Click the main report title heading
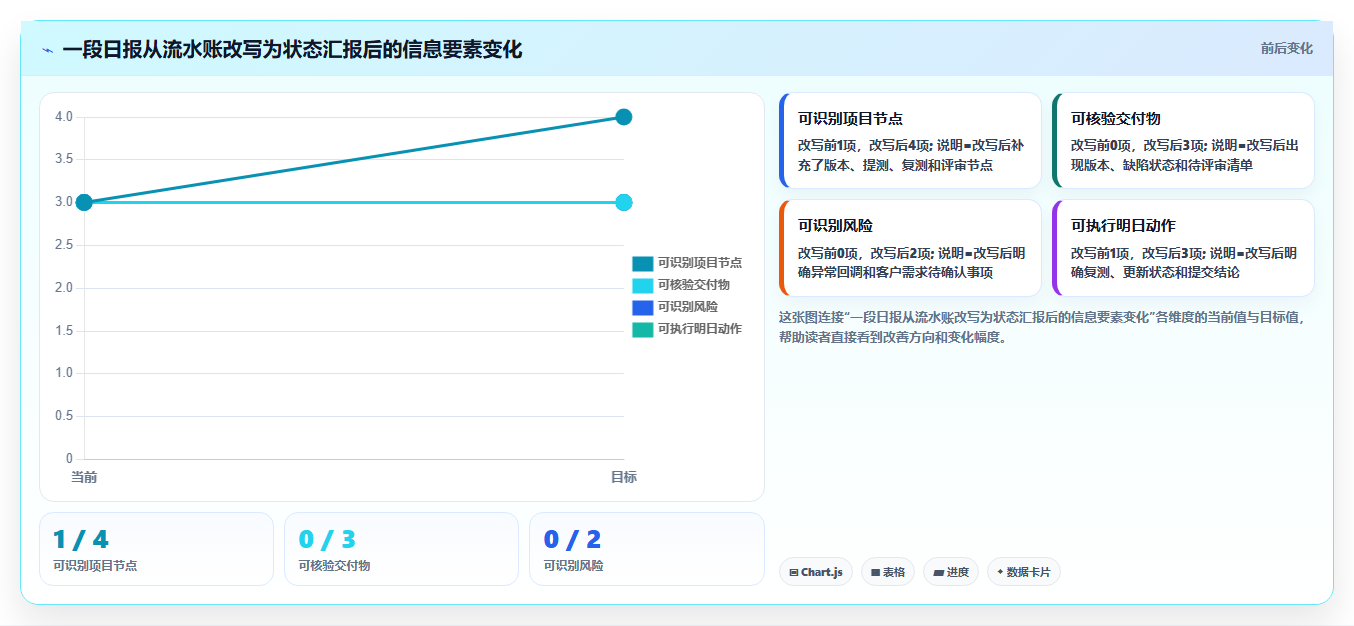 [x=292, y=50]
